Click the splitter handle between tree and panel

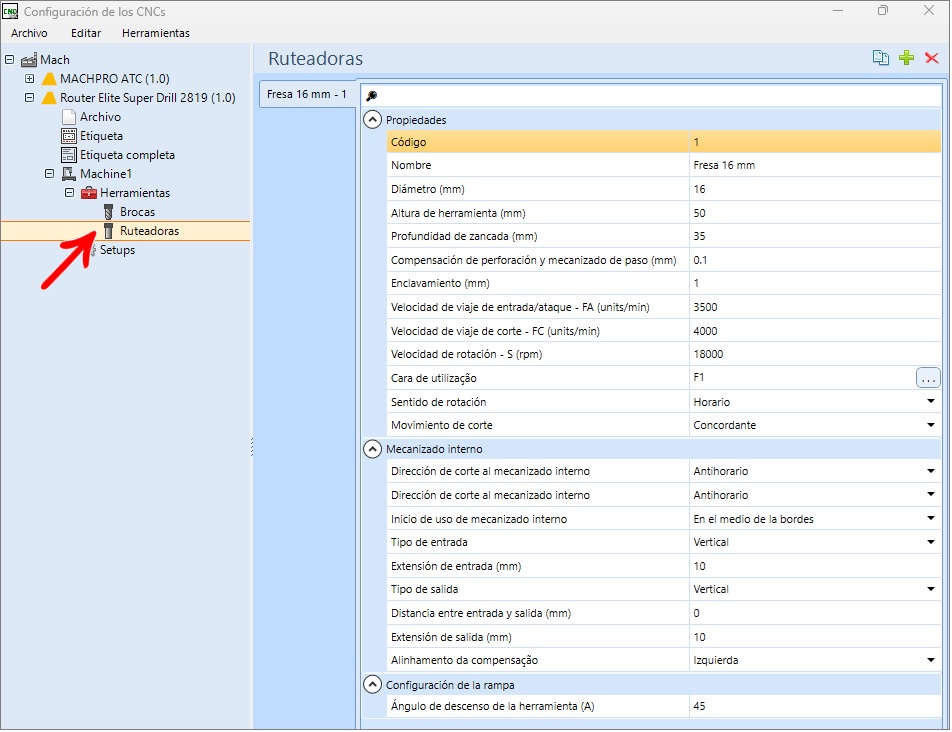point(252,447)
